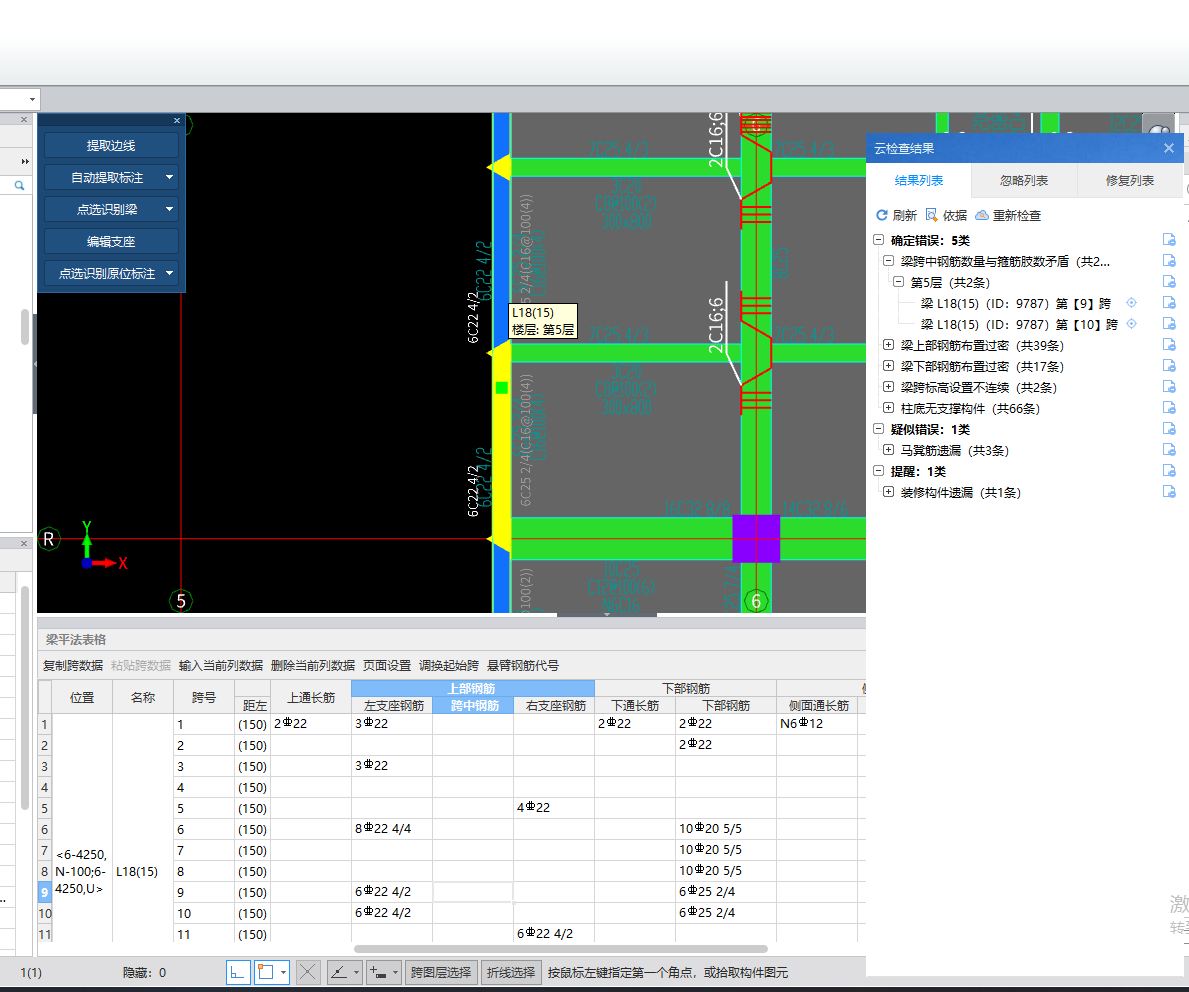Collapse the 第5层 (共2条) node
1189x992 pixels.
tap(899, 282)
